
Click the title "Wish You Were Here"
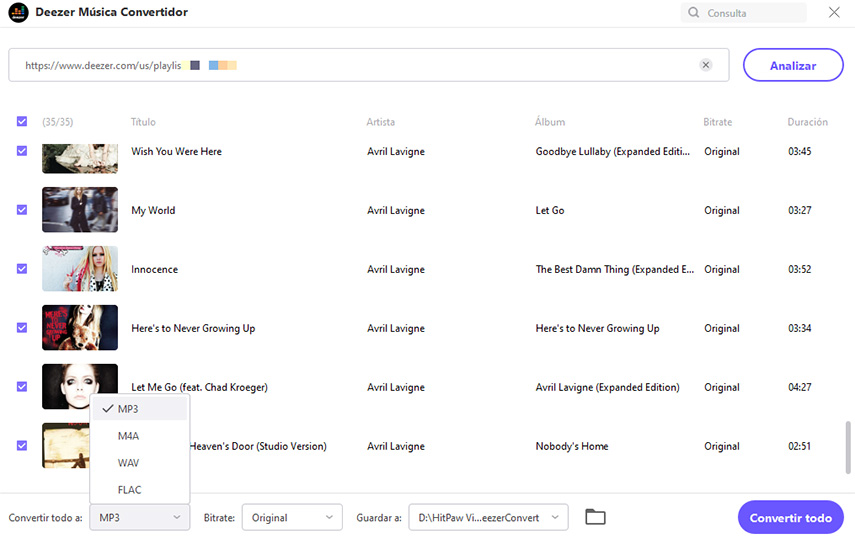[176, 151]
